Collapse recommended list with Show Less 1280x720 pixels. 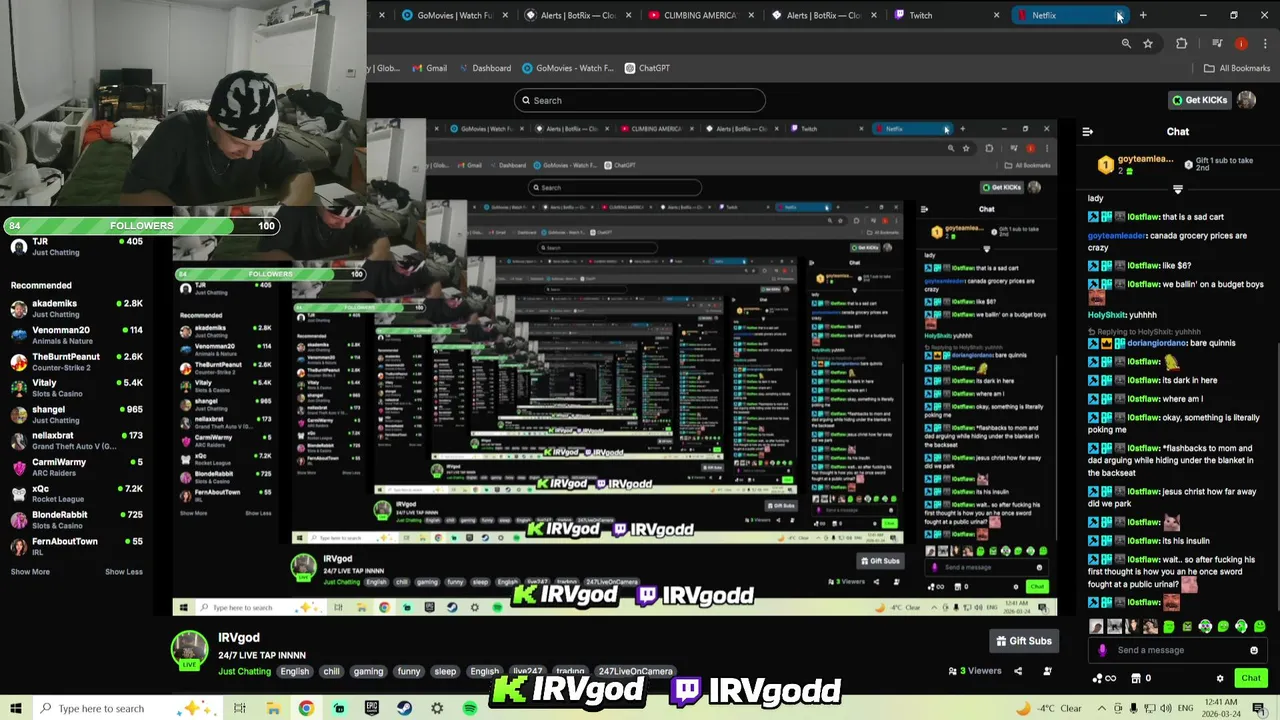coord(124,572)
